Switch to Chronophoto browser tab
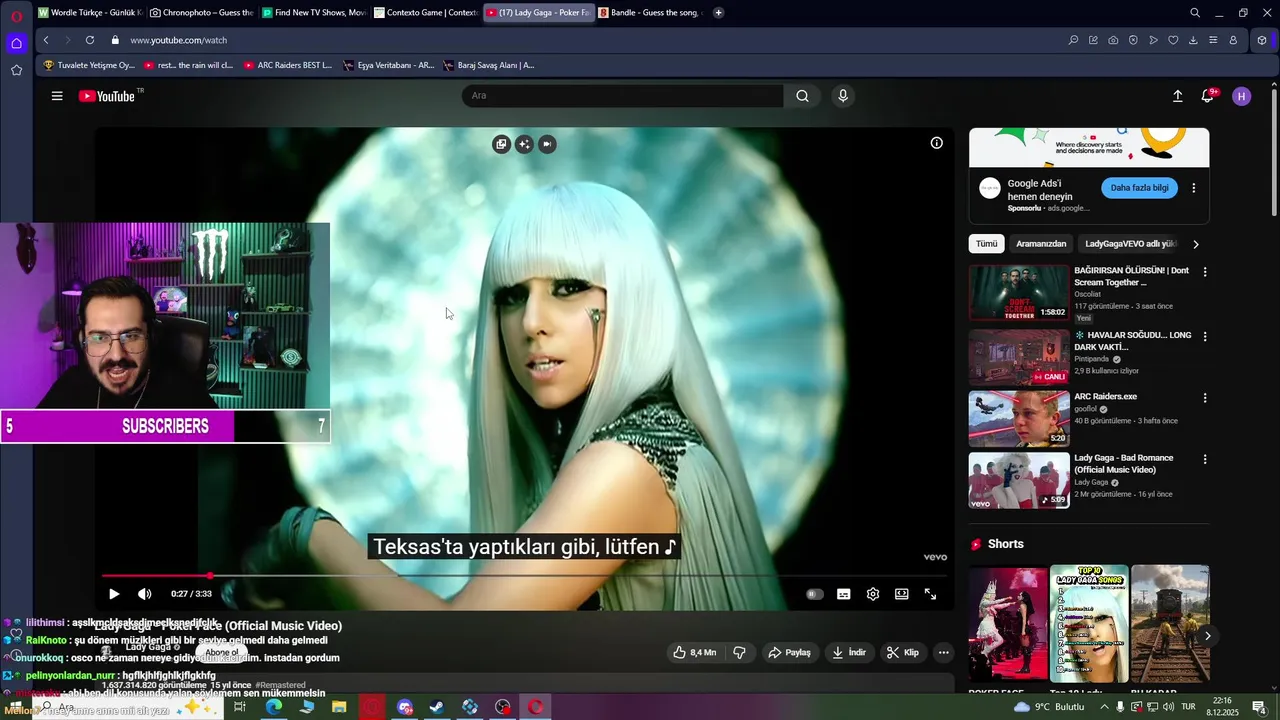The height and width of the screenshot is (720, 1280). (x=202, y=13)
